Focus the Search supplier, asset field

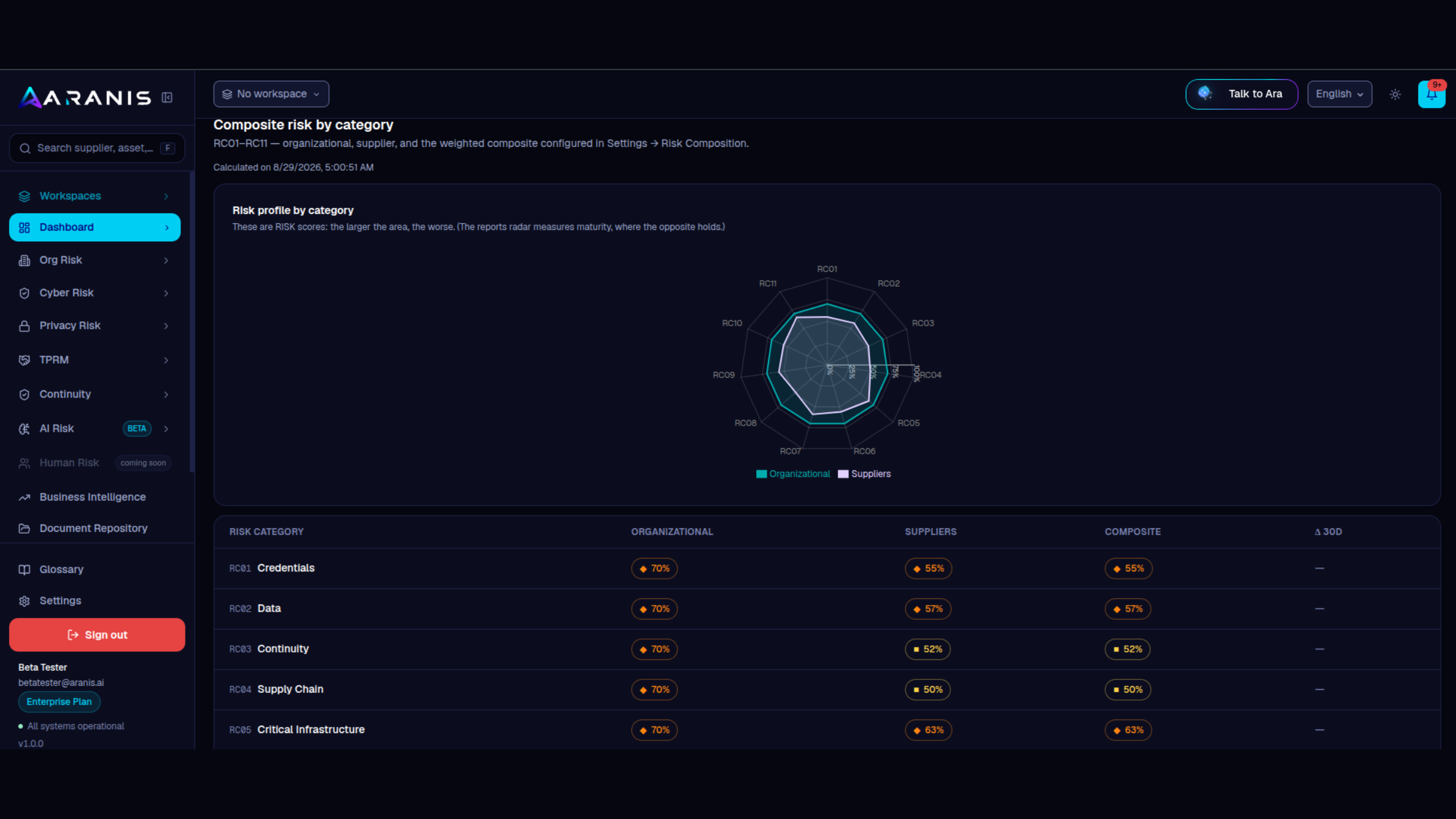click(x=97, y=148)
